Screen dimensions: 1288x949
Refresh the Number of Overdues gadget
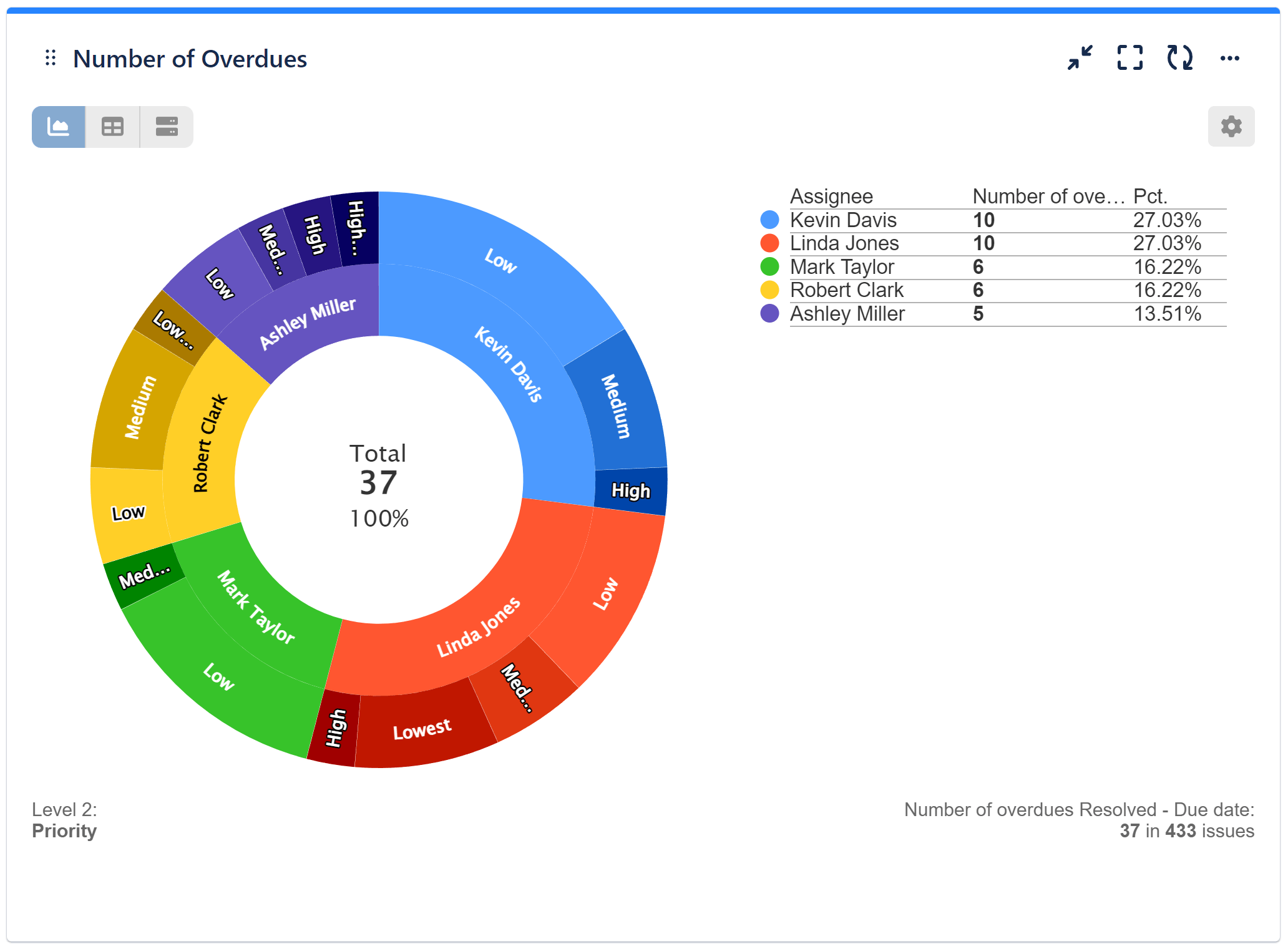point(1179,58)
